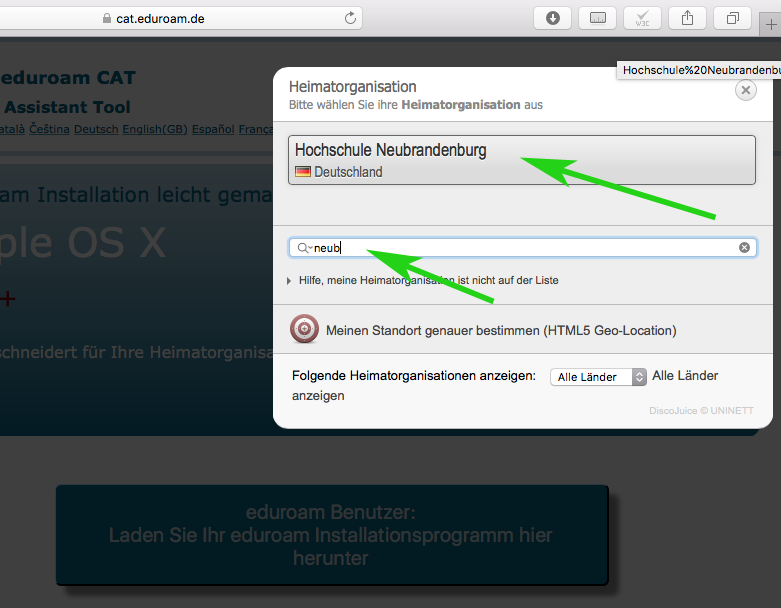This screenshot has width=781, height=608.
Task: Click the cat.eduroam.de address bar
Action: (x=179, y=18)
